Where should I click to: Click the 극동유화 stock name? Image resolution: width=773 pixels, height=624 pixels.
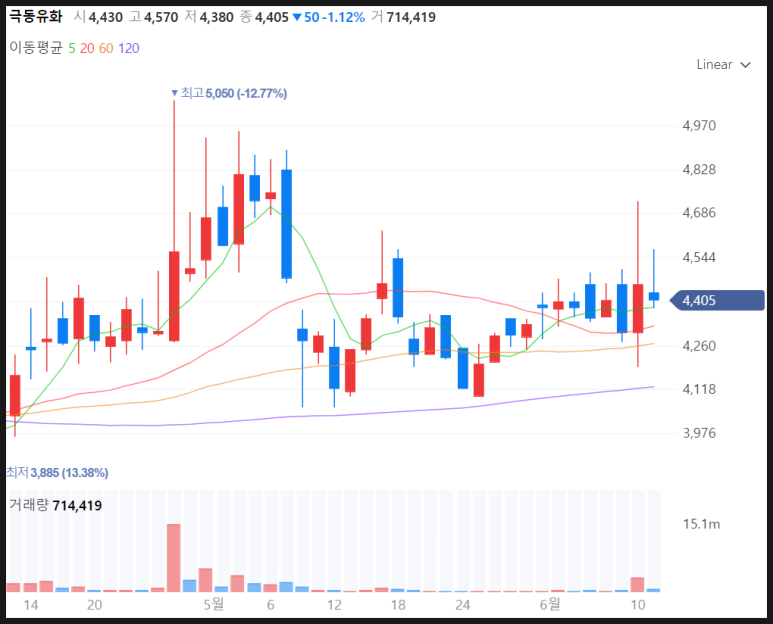(x=36, y=17)
